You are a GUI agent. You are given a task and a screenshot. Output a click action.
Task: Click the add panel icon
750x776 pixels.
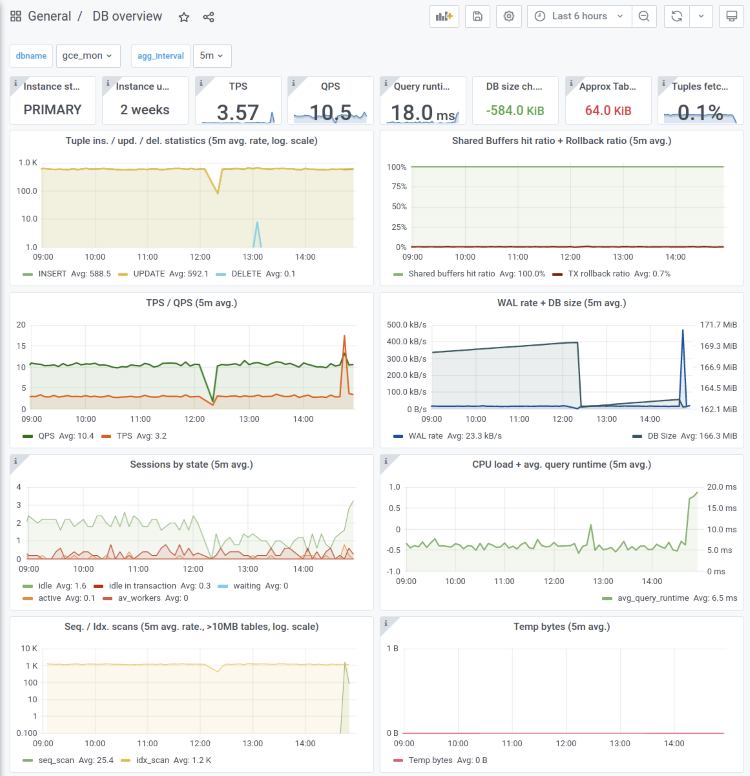(442, 17)
